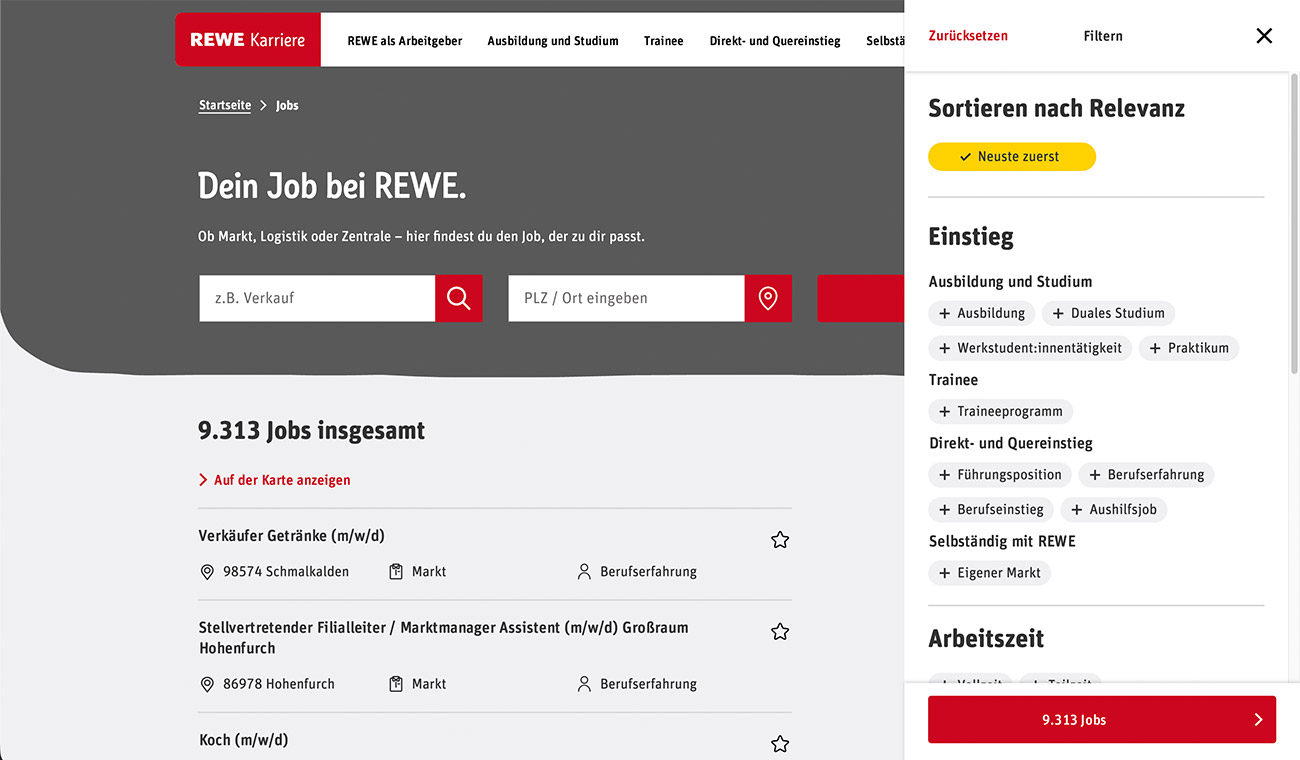Click the Jobs breadcrumb item

(x=287, y=105)
